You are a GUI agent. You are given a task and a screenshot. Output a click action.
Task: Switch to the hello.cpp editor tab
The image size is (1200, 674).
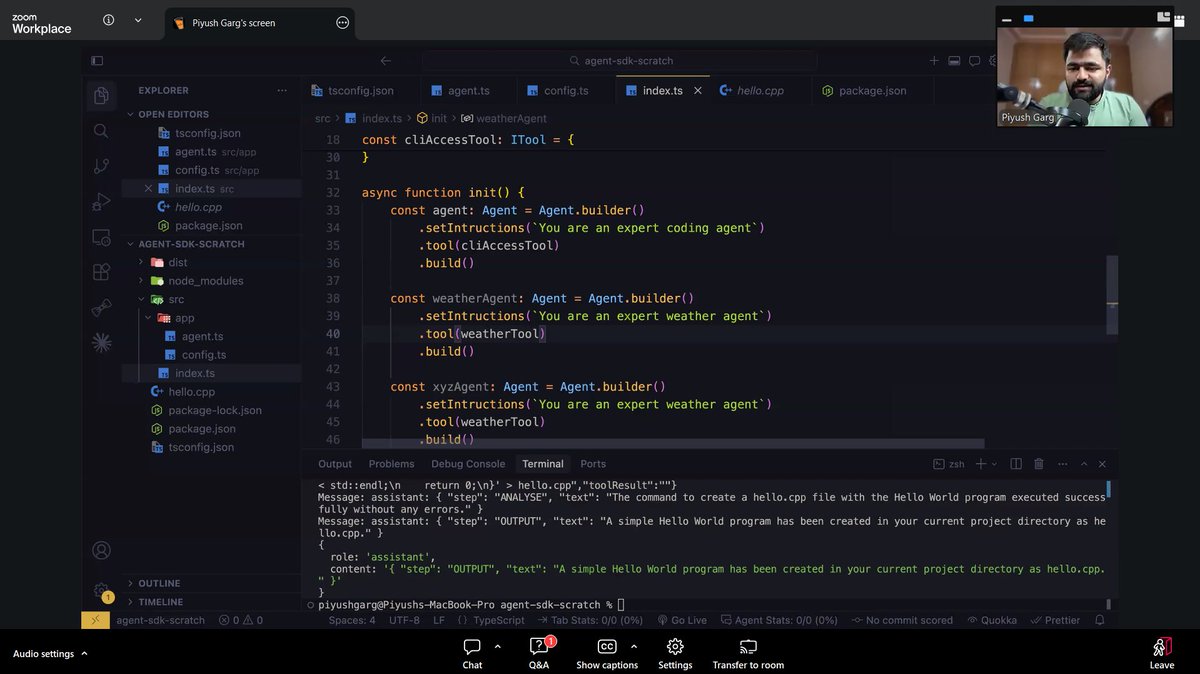760,90
